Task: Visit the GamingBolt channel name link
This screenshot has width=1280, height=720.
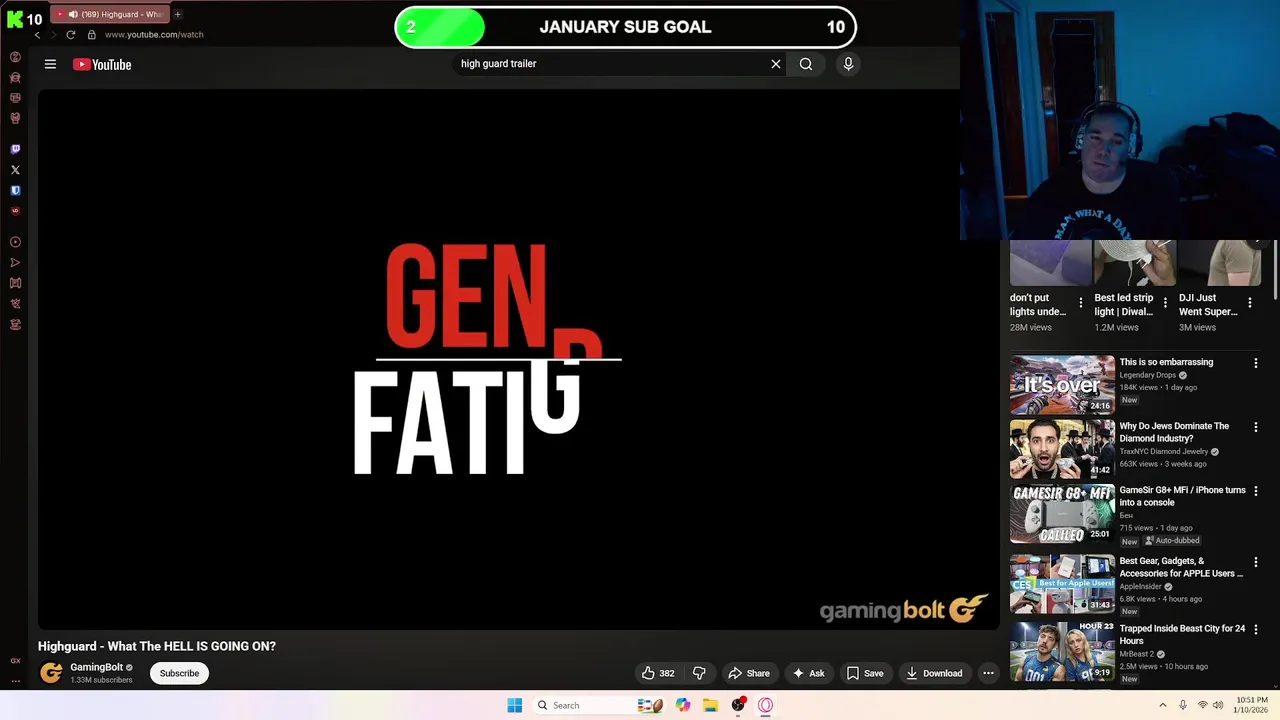Action: click(96, 667)
